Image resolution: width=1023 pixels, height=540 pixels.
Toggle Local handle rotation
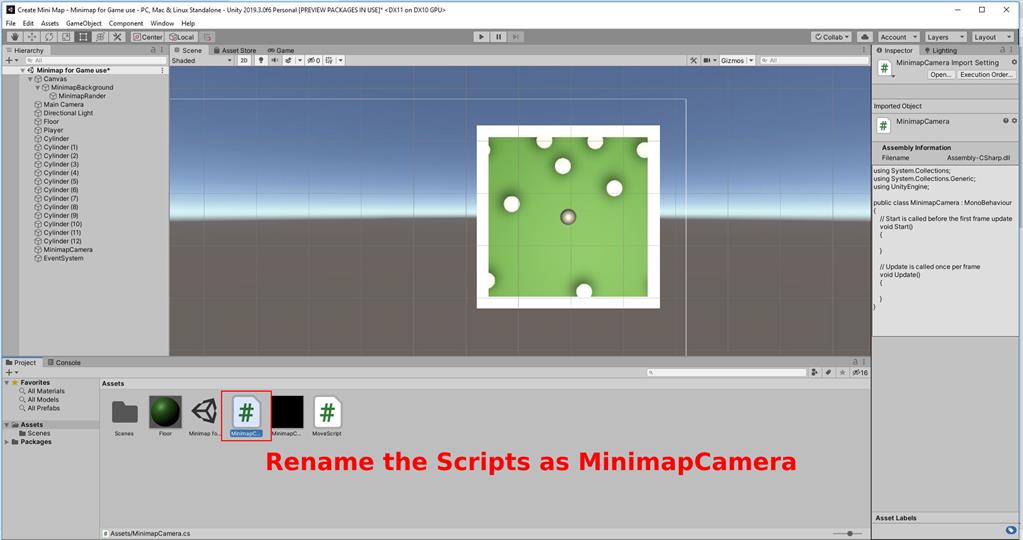(181, 37)
